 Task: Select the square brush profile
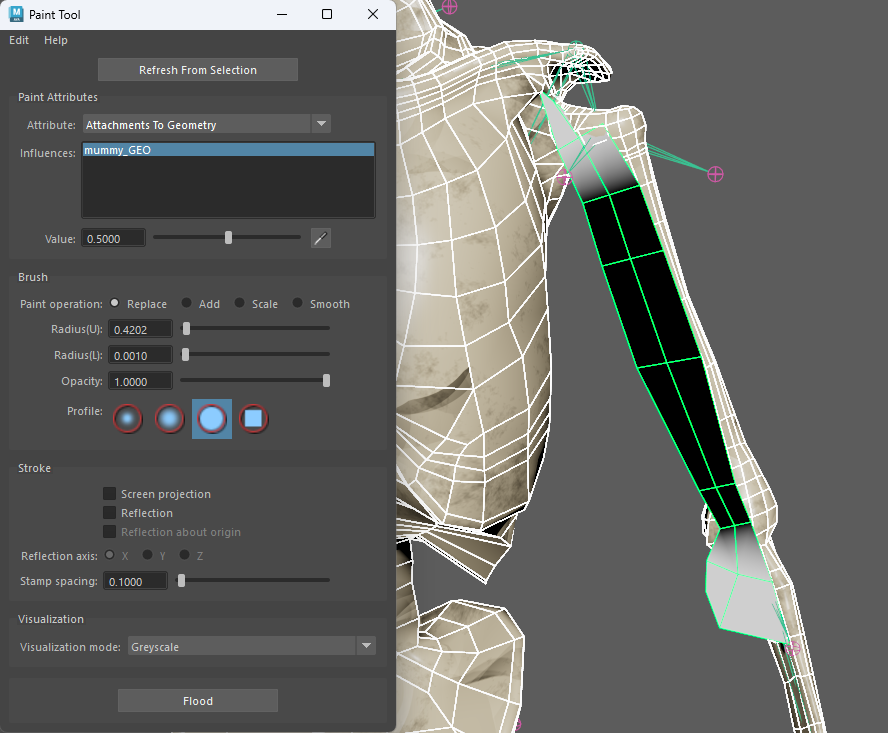254,418
